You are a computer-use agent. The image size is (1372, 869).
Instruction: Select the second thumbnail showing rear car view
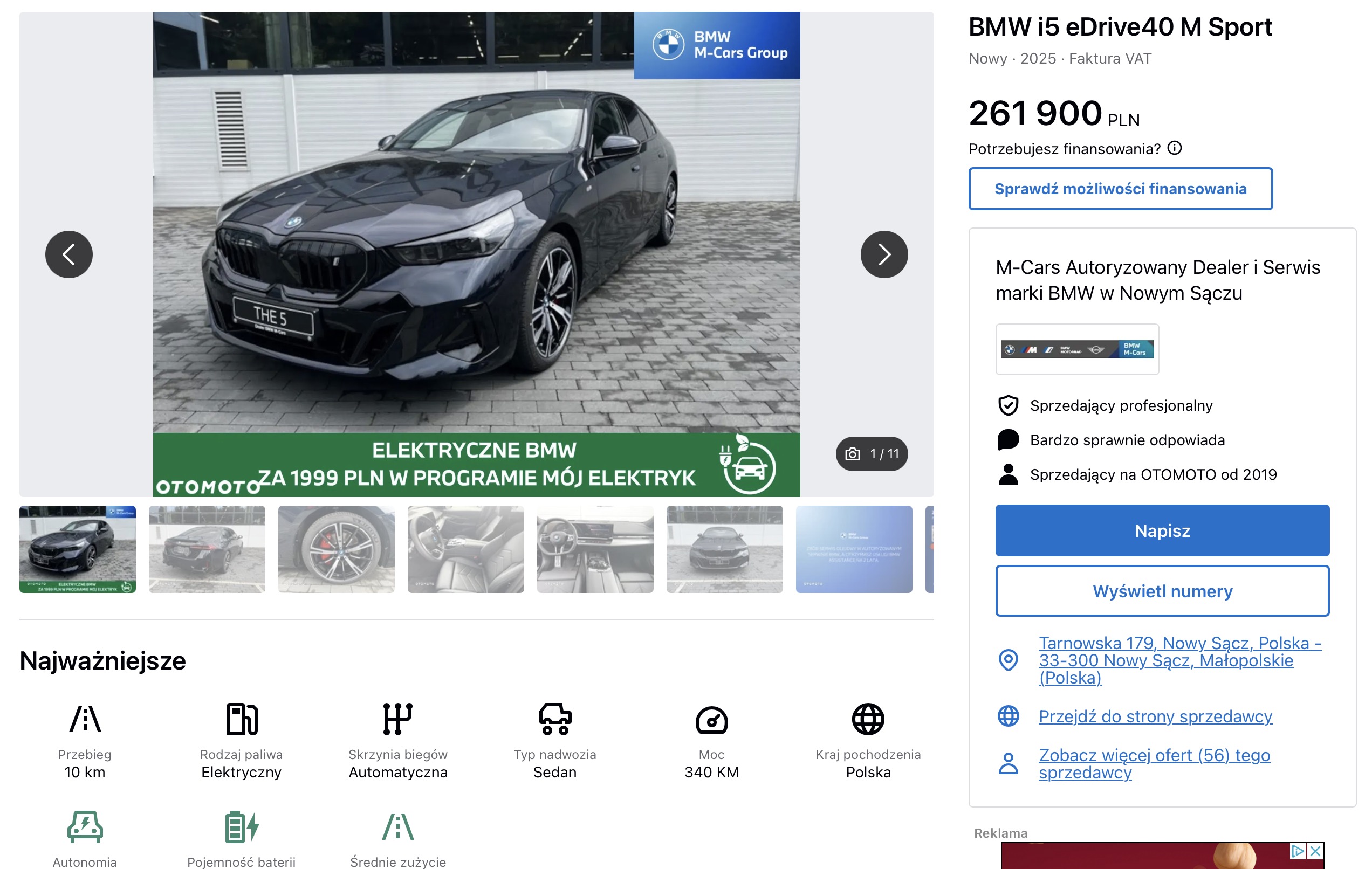[207, 549]
